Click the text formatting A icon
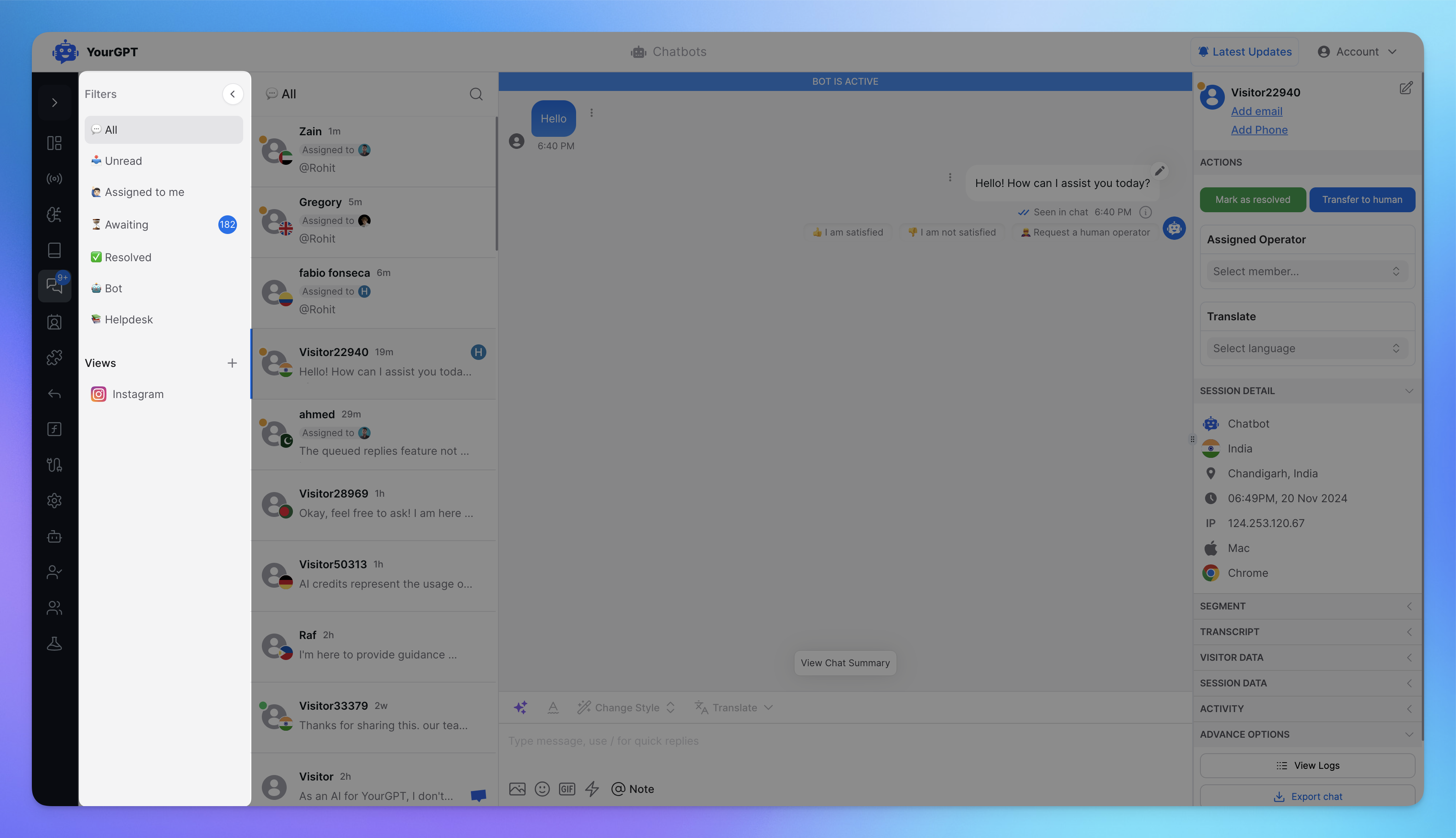 [553, 707]
